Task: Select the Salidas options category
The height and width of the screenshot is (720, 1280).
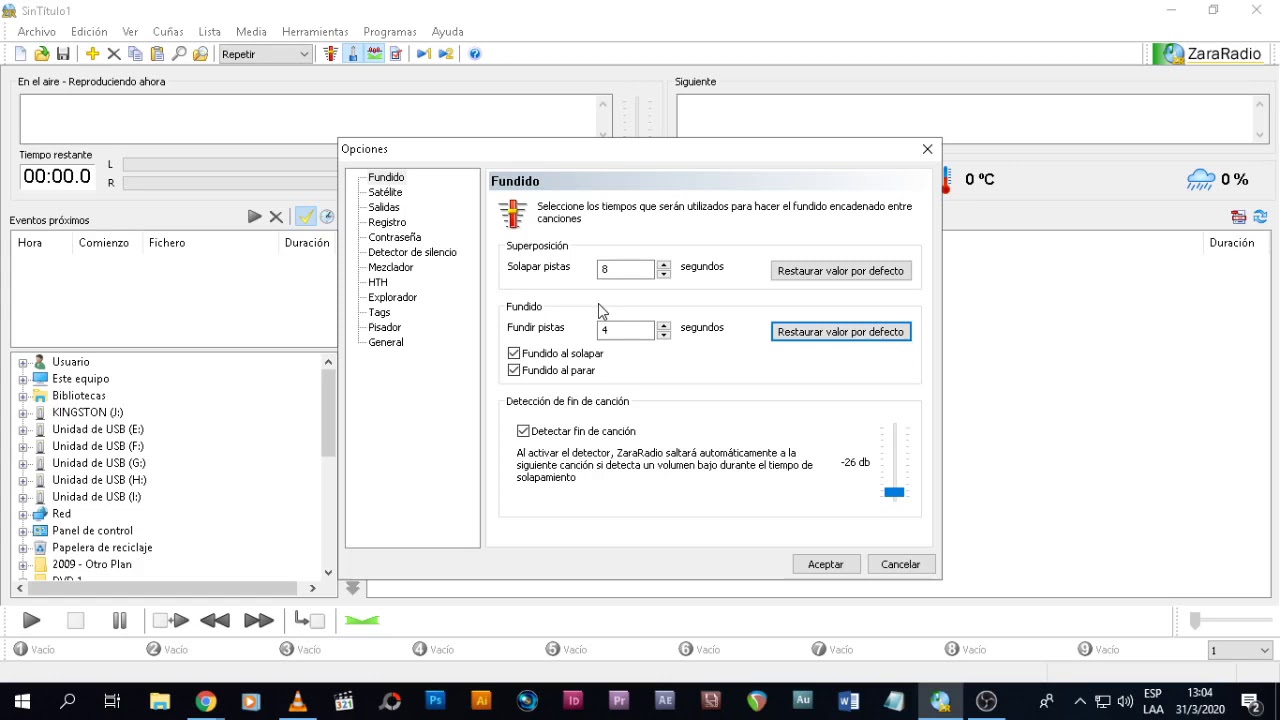Action: point(384,207)
